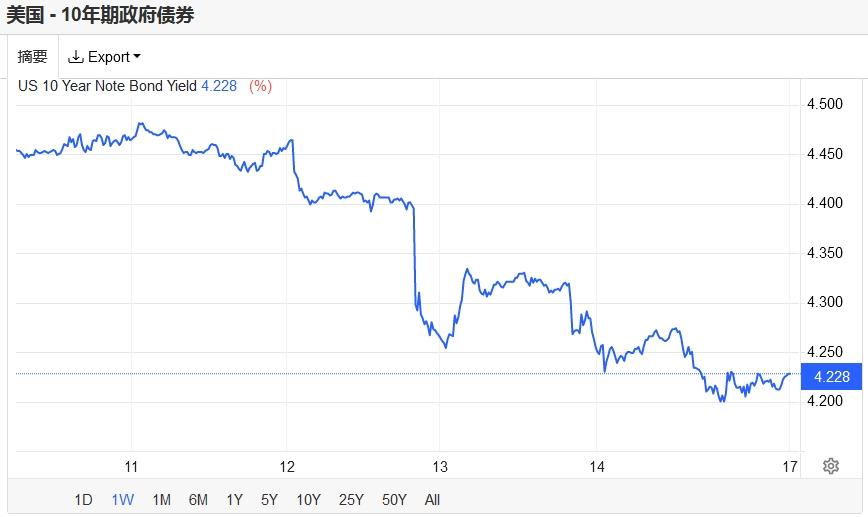This screenshot has height=517, width=868.
Task: Select the 1W time range
Action: pos(122,499)
